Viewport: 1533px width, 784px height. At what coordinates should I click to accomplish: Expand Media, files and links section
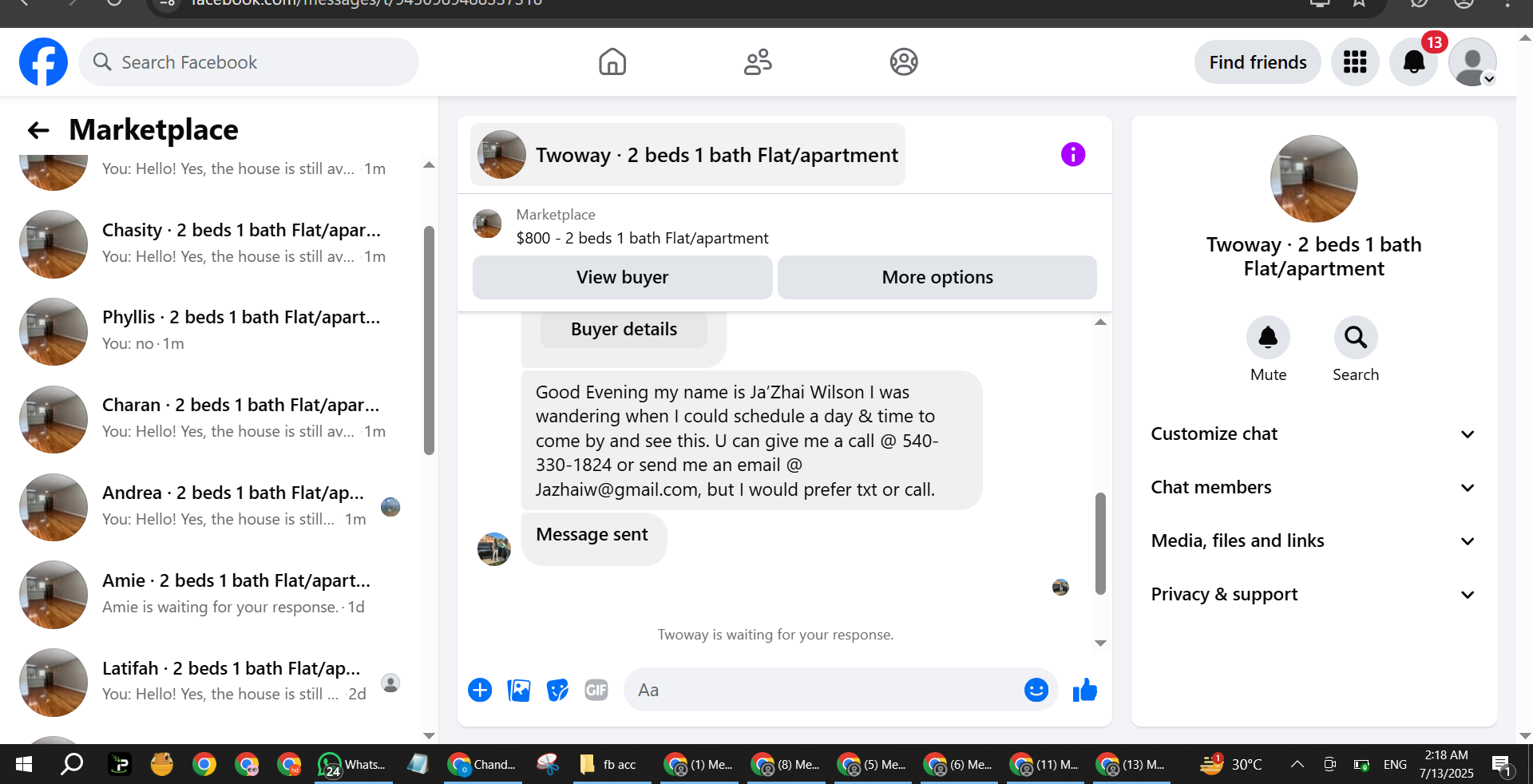point(1313,540)
